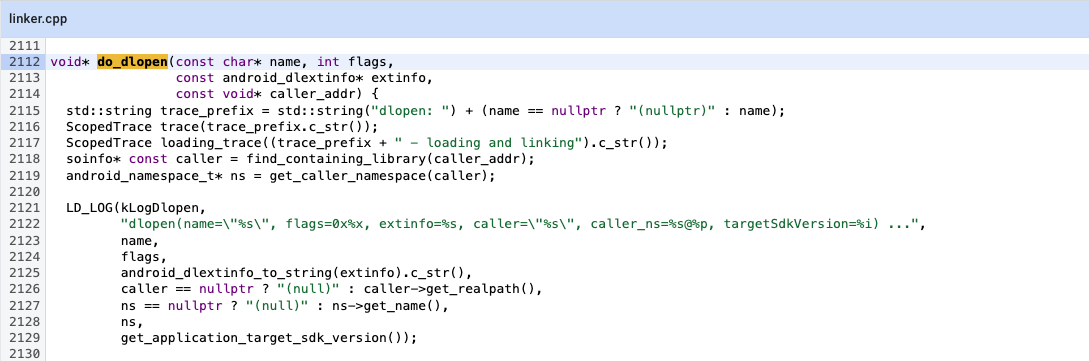
Task: Click line number 2129
Action: coord(24,337)
